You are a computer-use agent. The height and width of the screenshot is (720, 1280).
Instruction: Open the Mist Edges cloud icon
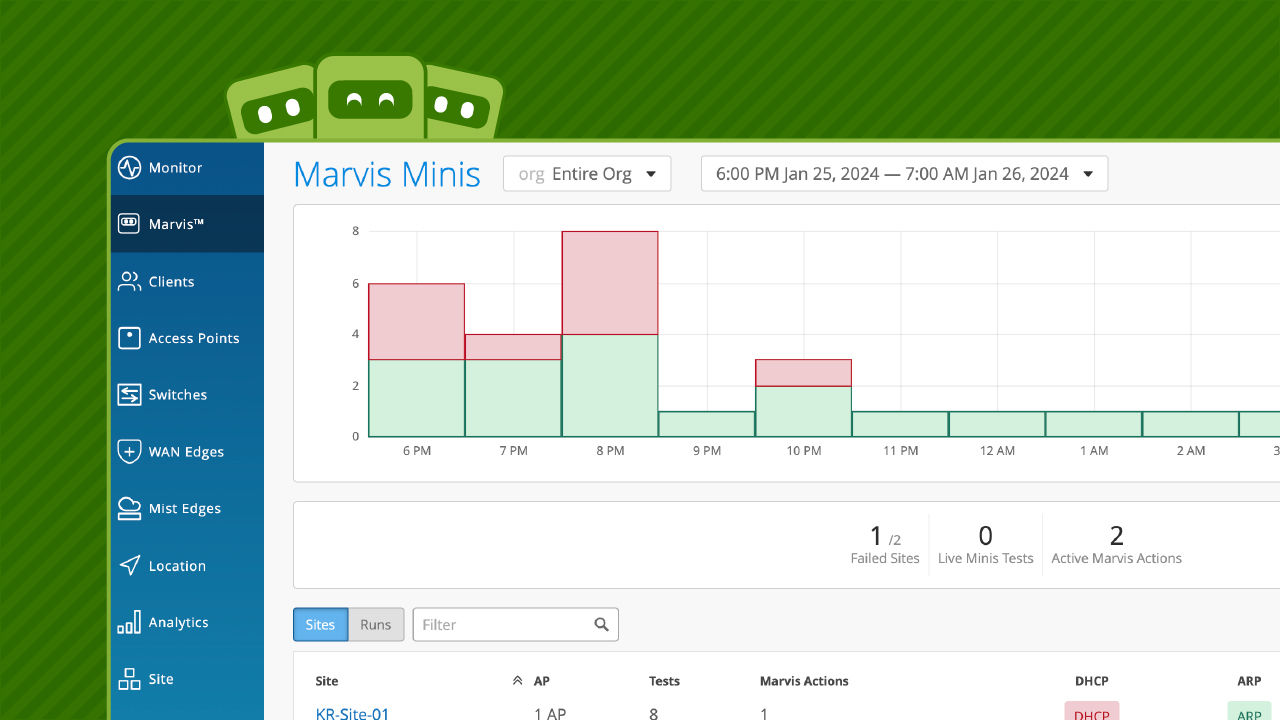pyautogui.click(x=129, y=509)
